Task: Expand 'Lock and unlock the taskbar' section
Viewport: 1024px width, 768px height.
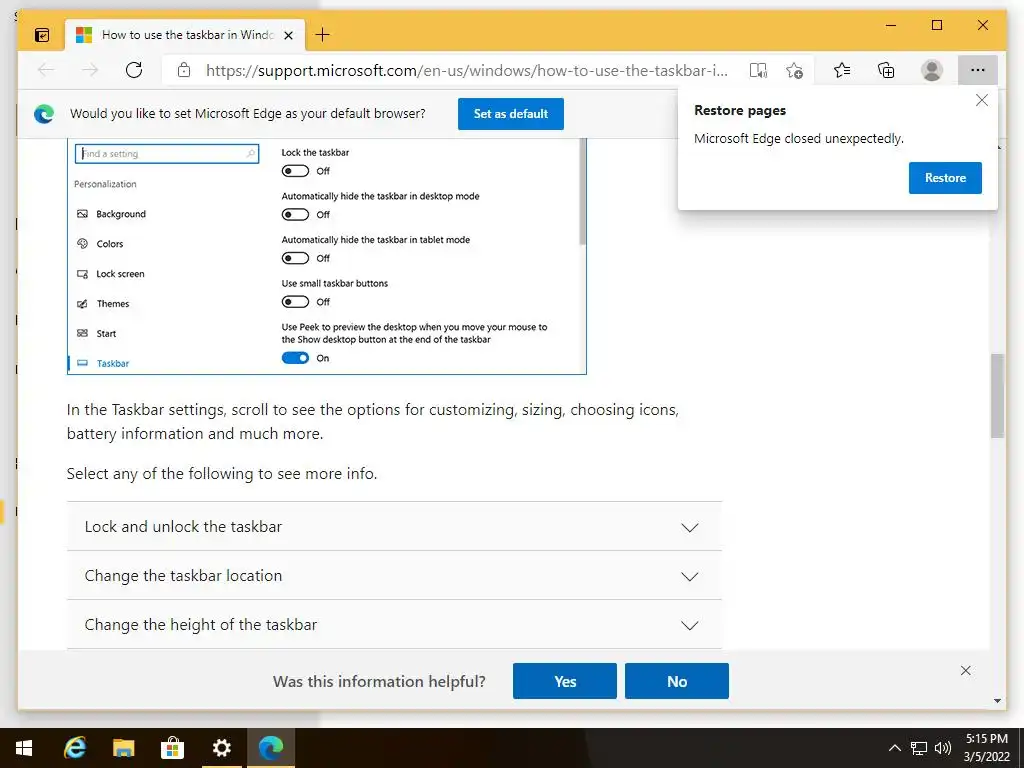Action: click(x=394, y=526)
